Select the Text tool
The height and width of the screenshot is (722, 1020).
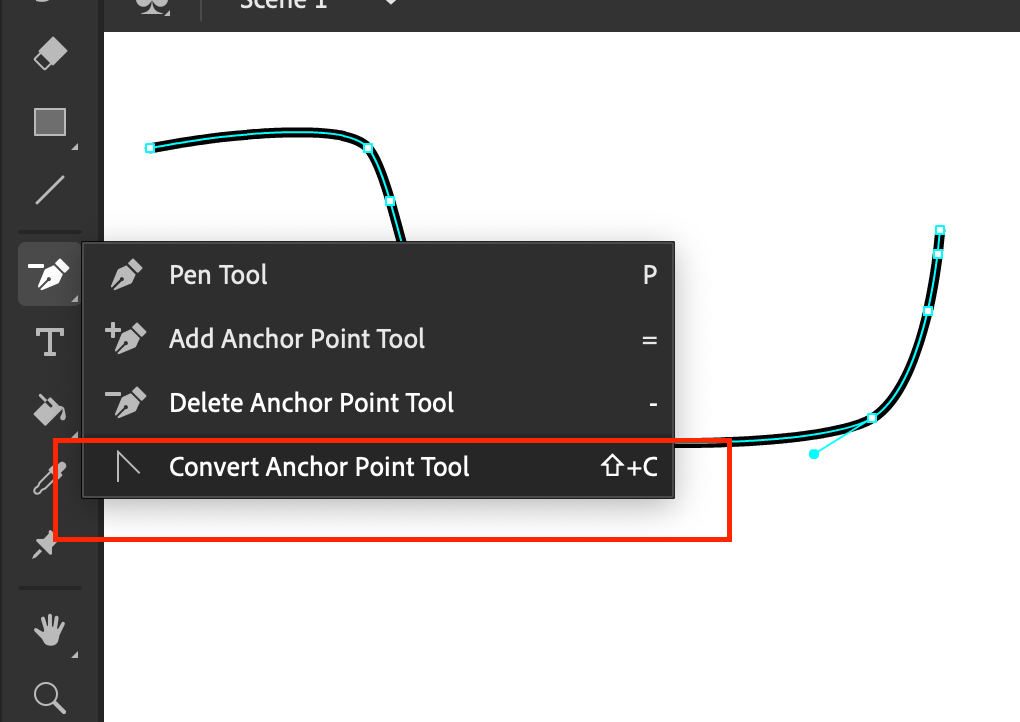click(48, 341)
